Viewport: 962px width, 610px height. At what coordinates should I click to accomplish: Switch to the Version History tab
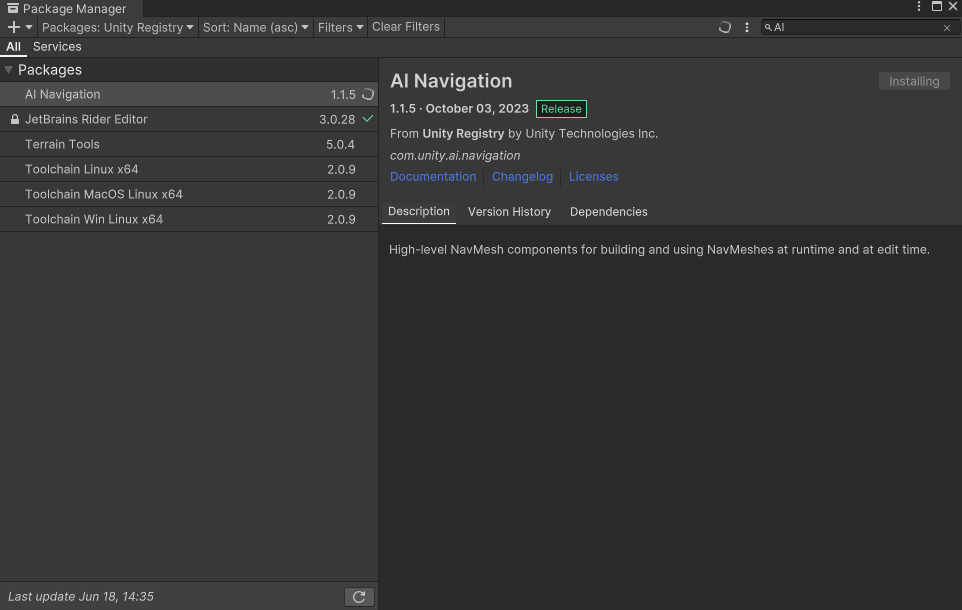tap(509, 212)
